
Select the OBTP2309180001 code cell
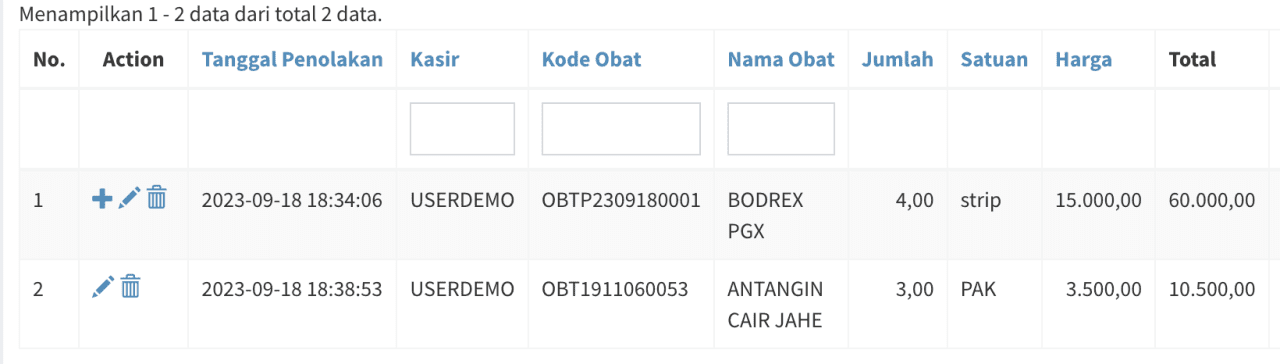pyautogui.click(x=621, y=200)
